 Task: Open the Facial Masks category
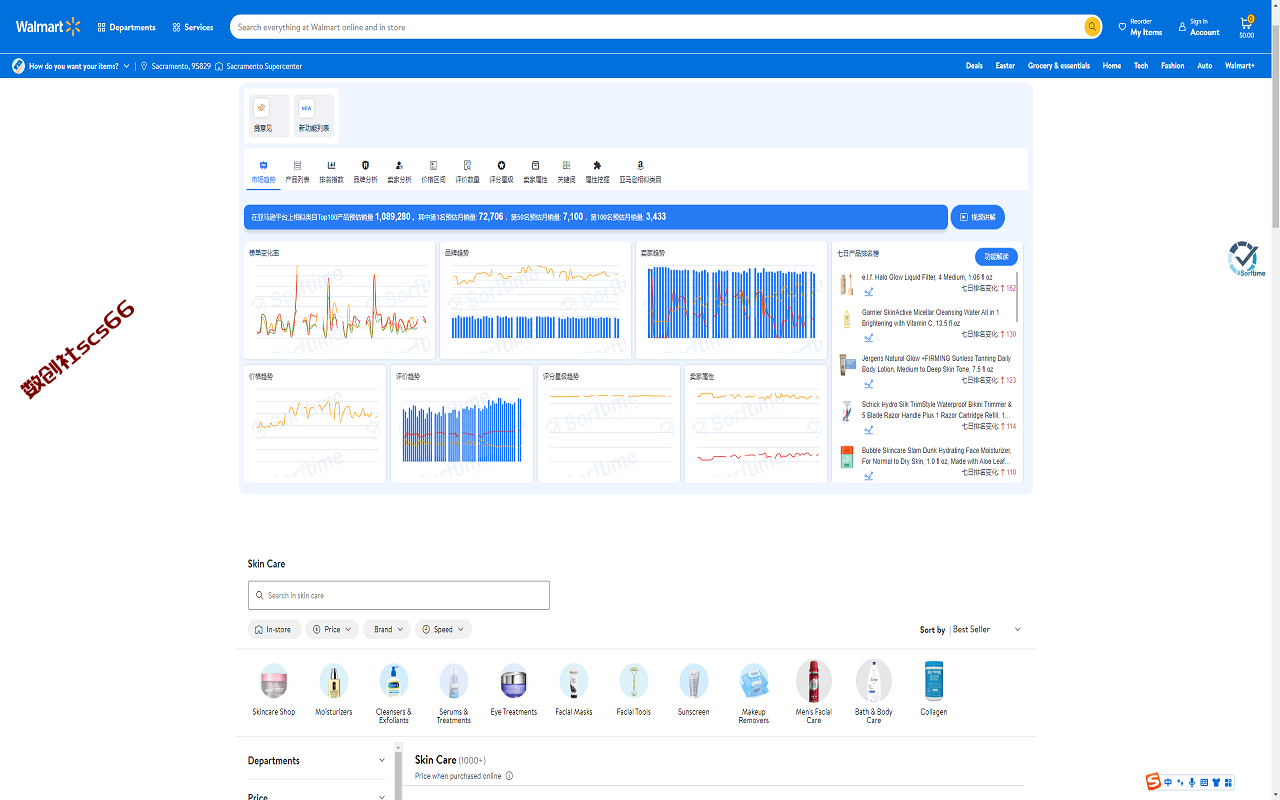(x=573, y=690)
